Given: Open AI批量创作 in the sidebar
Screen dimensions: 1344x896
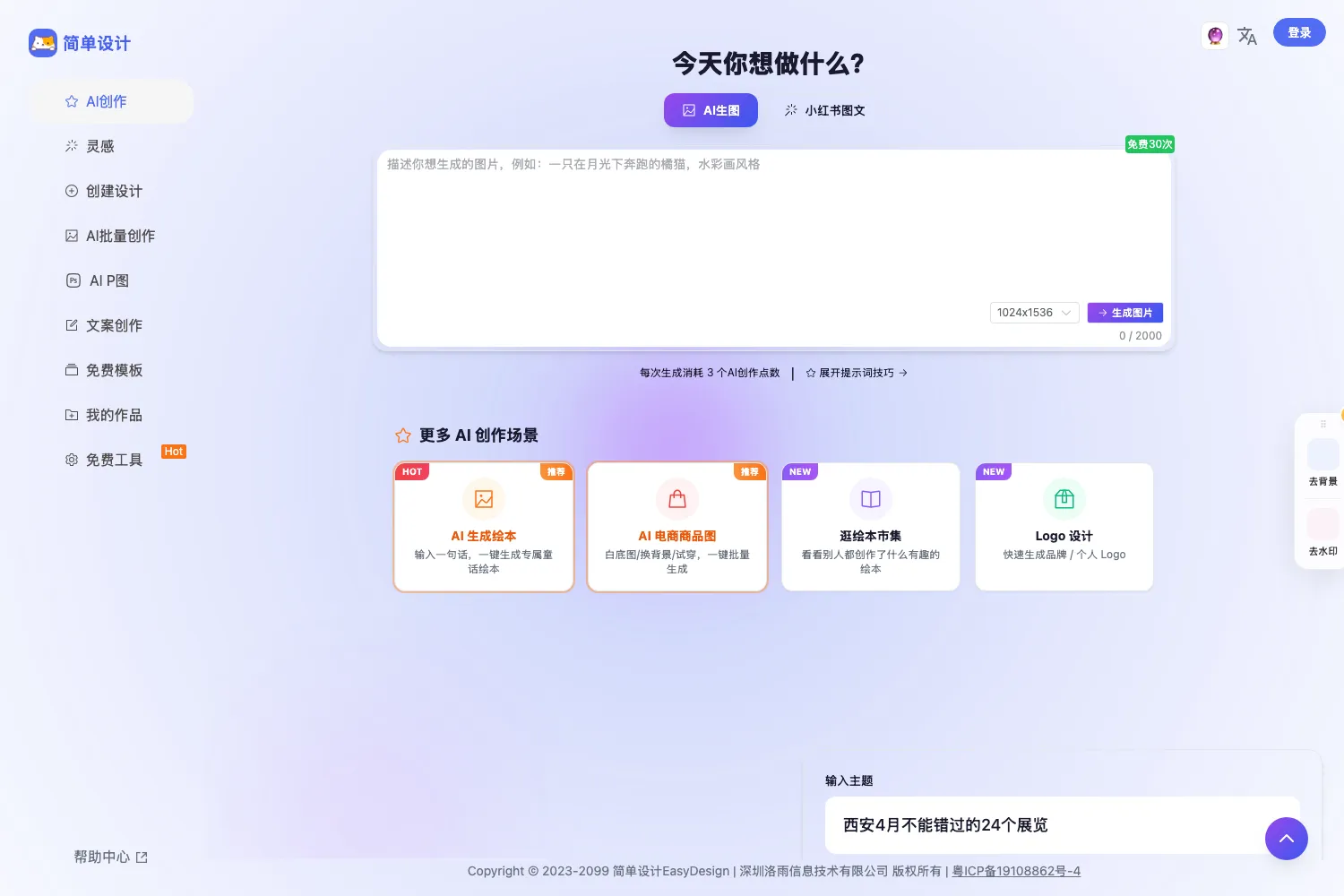Looking at the screenshot, I should click(110, 236).
